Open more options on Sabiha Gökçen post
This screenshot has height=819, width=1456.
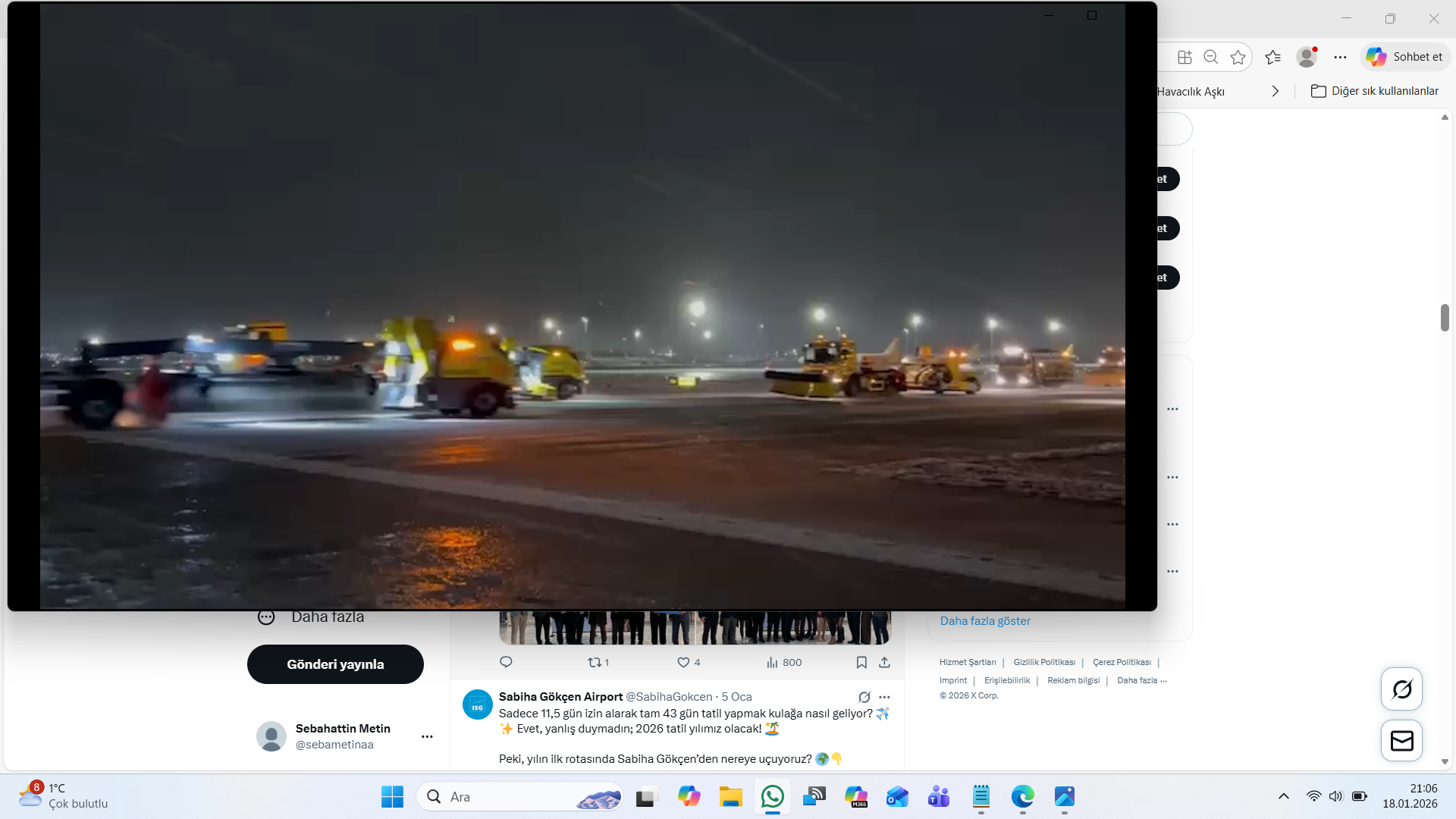[884, 697]
